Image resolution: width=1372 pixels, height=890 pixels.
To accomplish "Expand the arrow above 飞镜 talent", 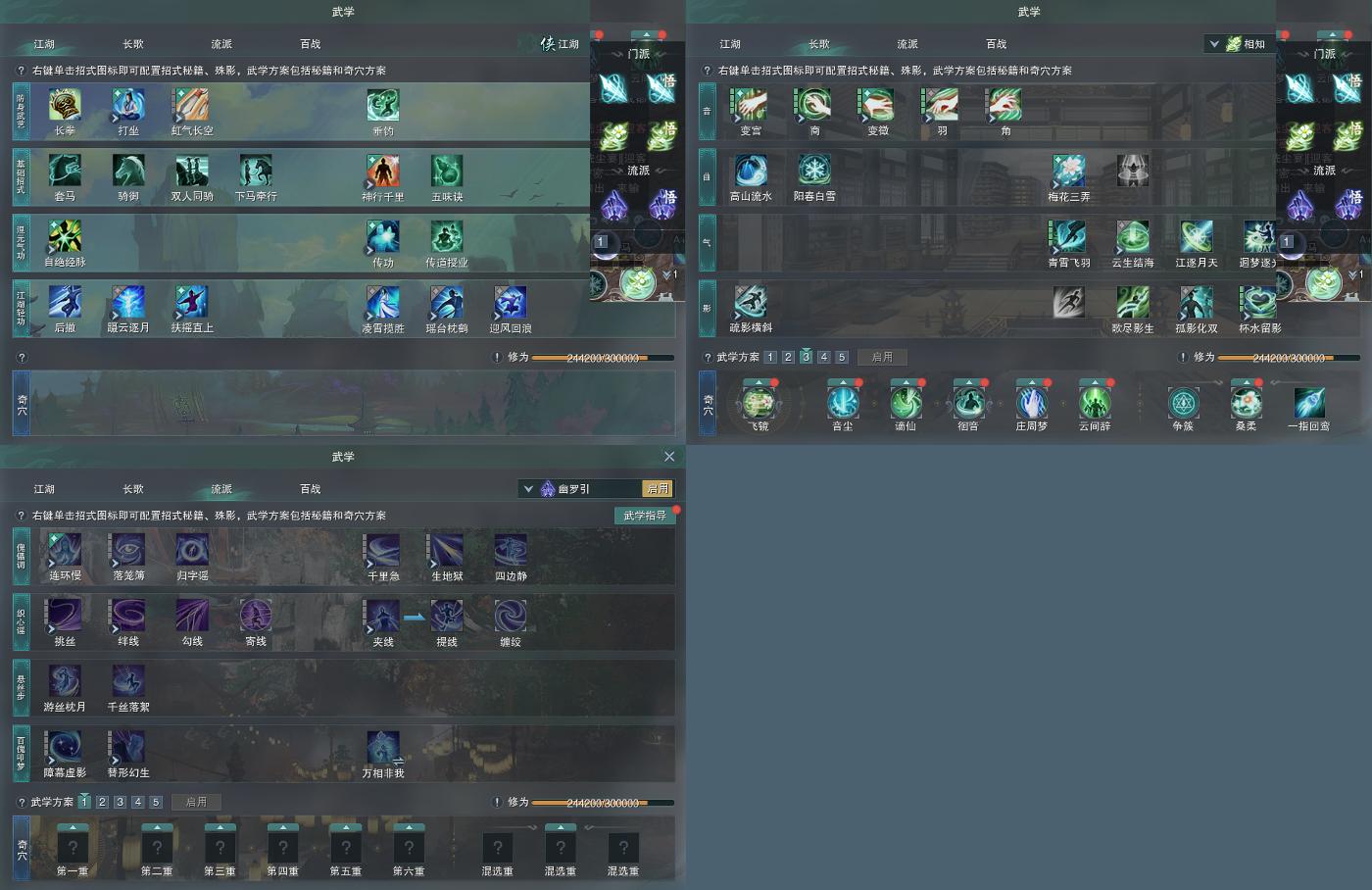I will point(759,383).
